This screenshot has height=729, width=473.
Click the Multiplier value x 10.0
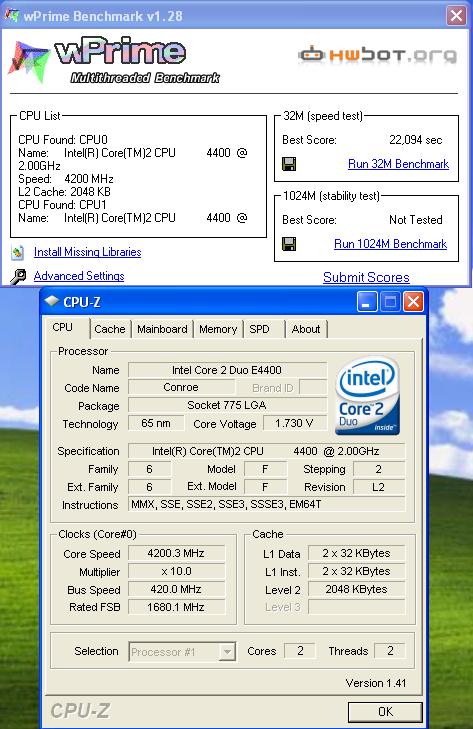tap(176, 571)
